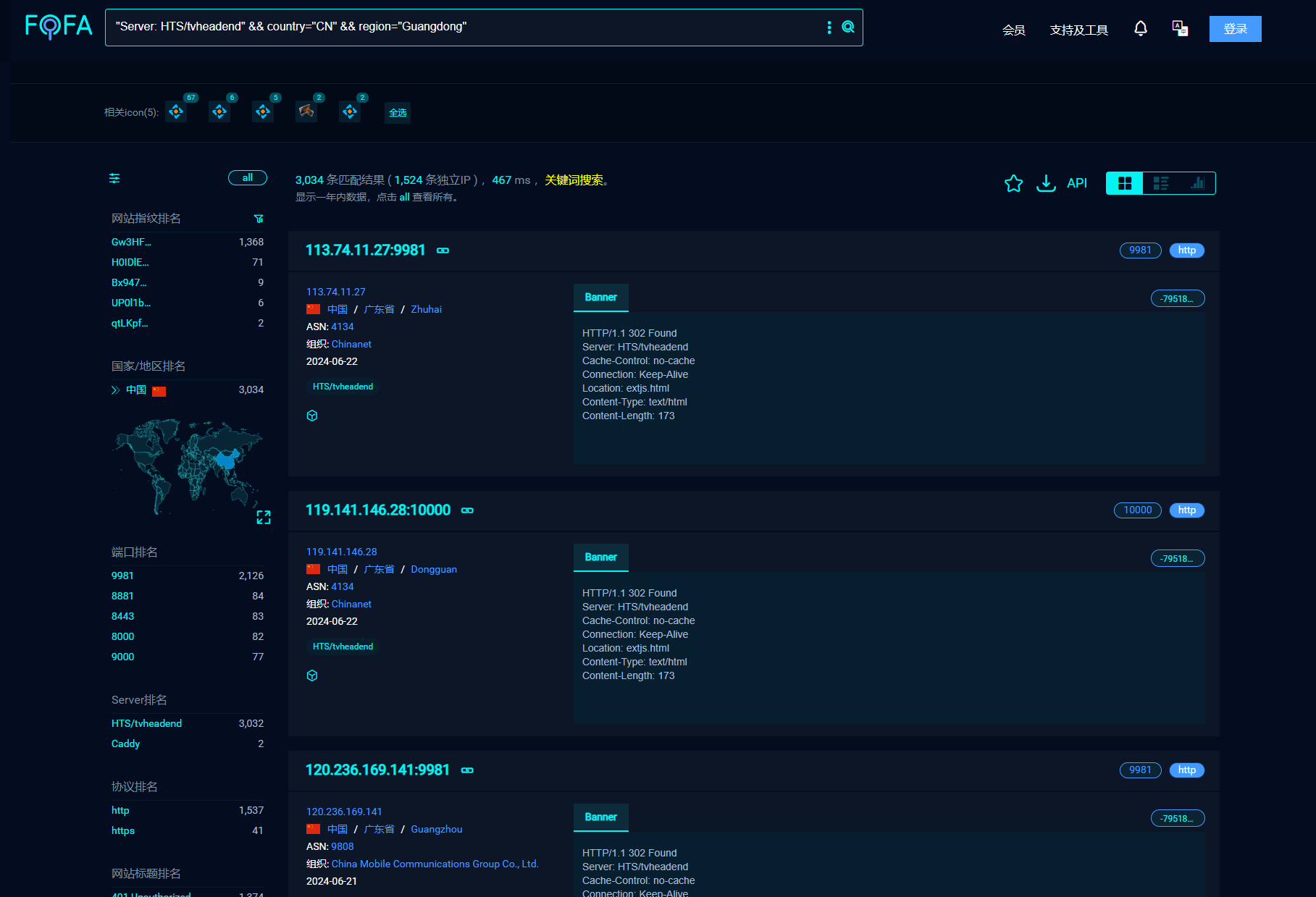Click the 登录 login button

[x=1235, y=29]
